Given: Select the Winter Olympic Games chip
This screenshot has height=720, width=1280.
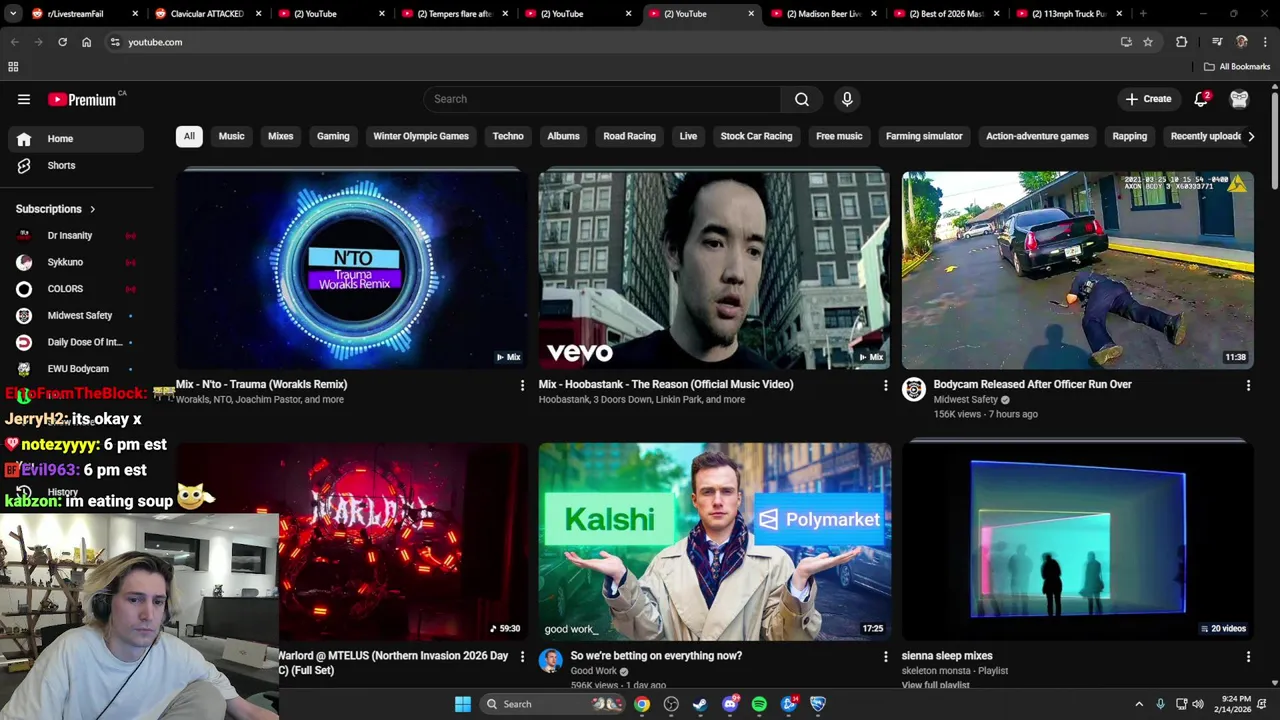Looking at the screenshot, I should (x=421, y=136).
